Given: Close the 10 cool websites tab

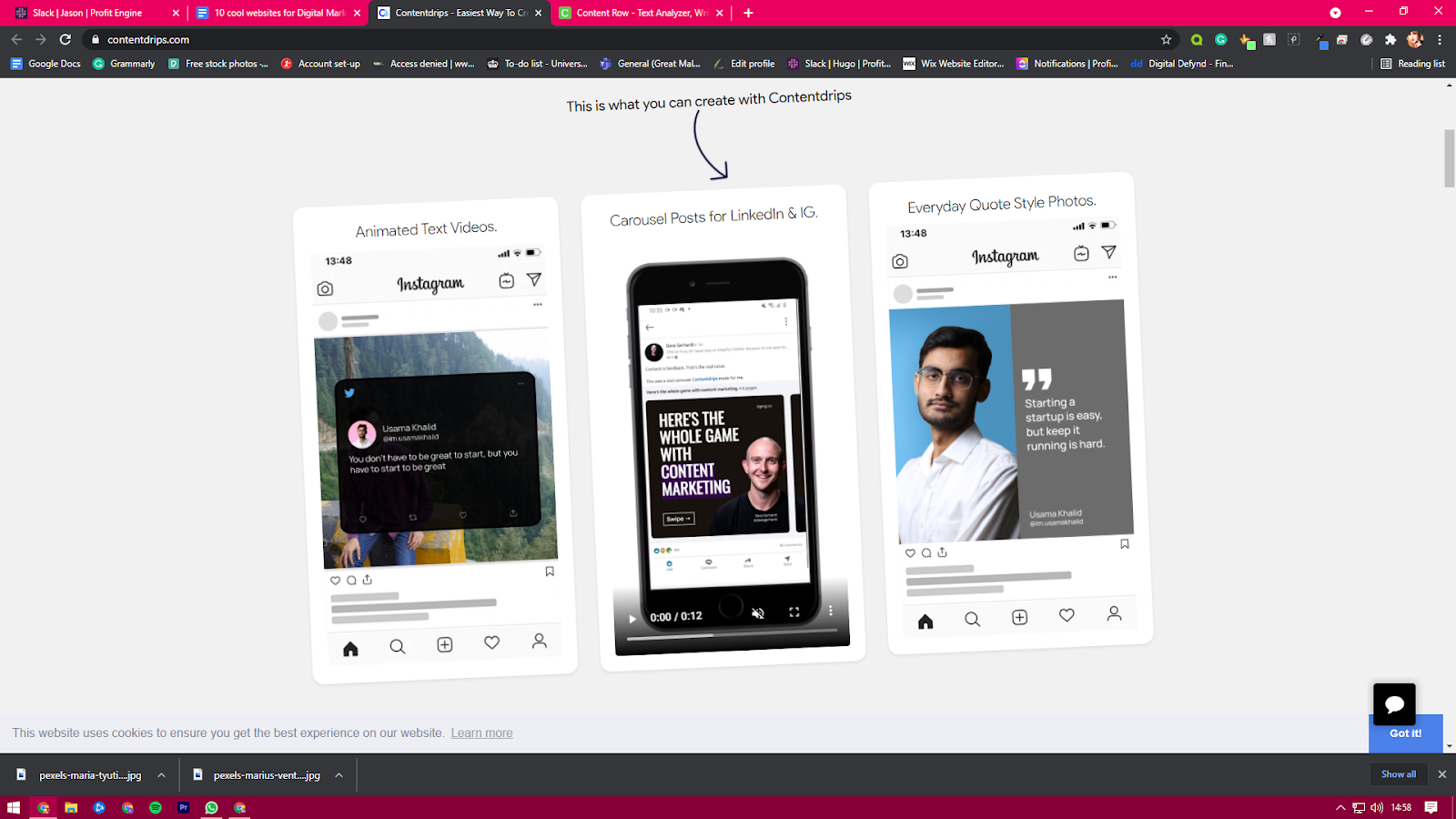Looking at the screenshot, I should 357,13.
